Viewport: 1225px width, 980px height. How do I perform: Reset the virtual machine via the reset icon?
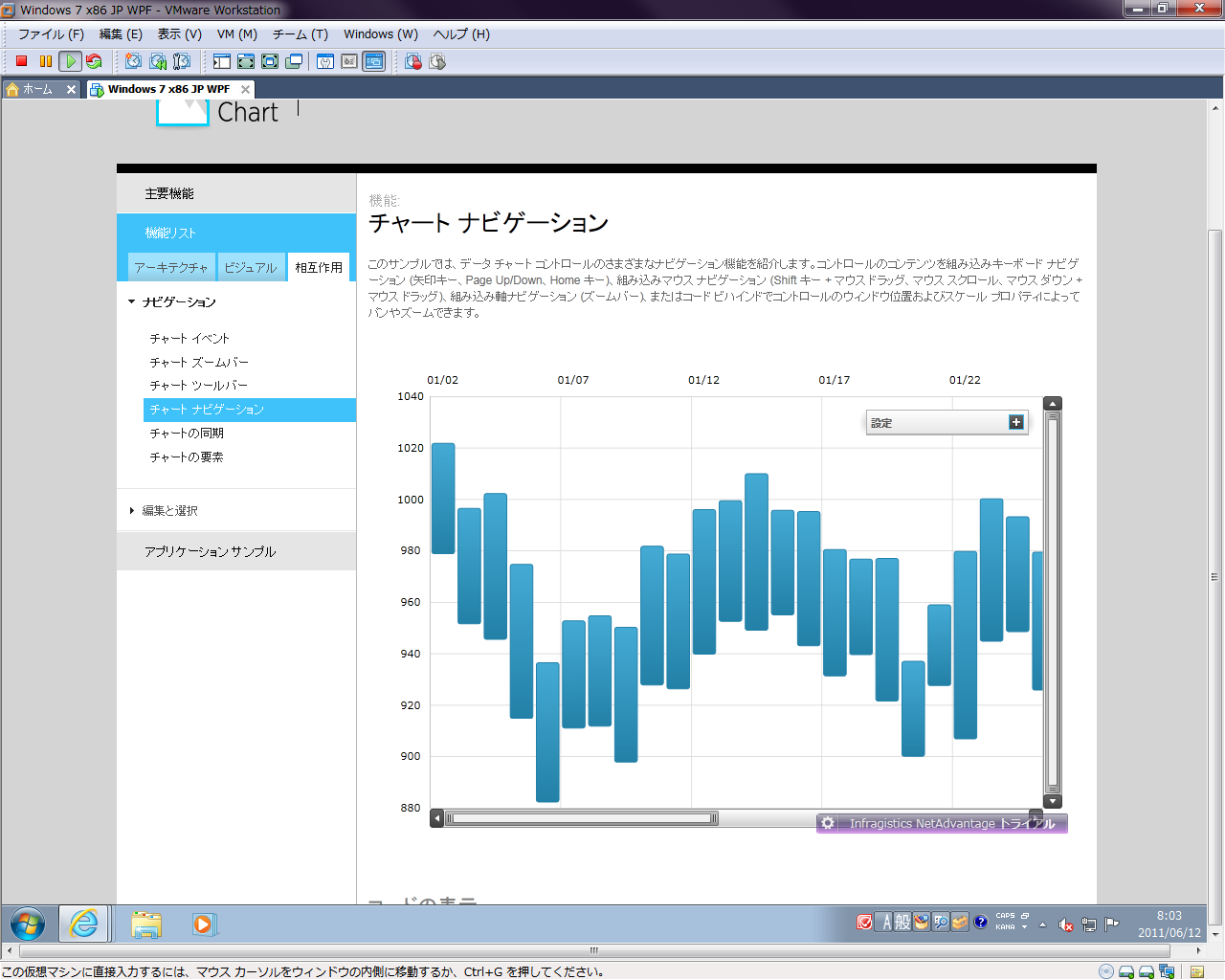click(94, 61)
